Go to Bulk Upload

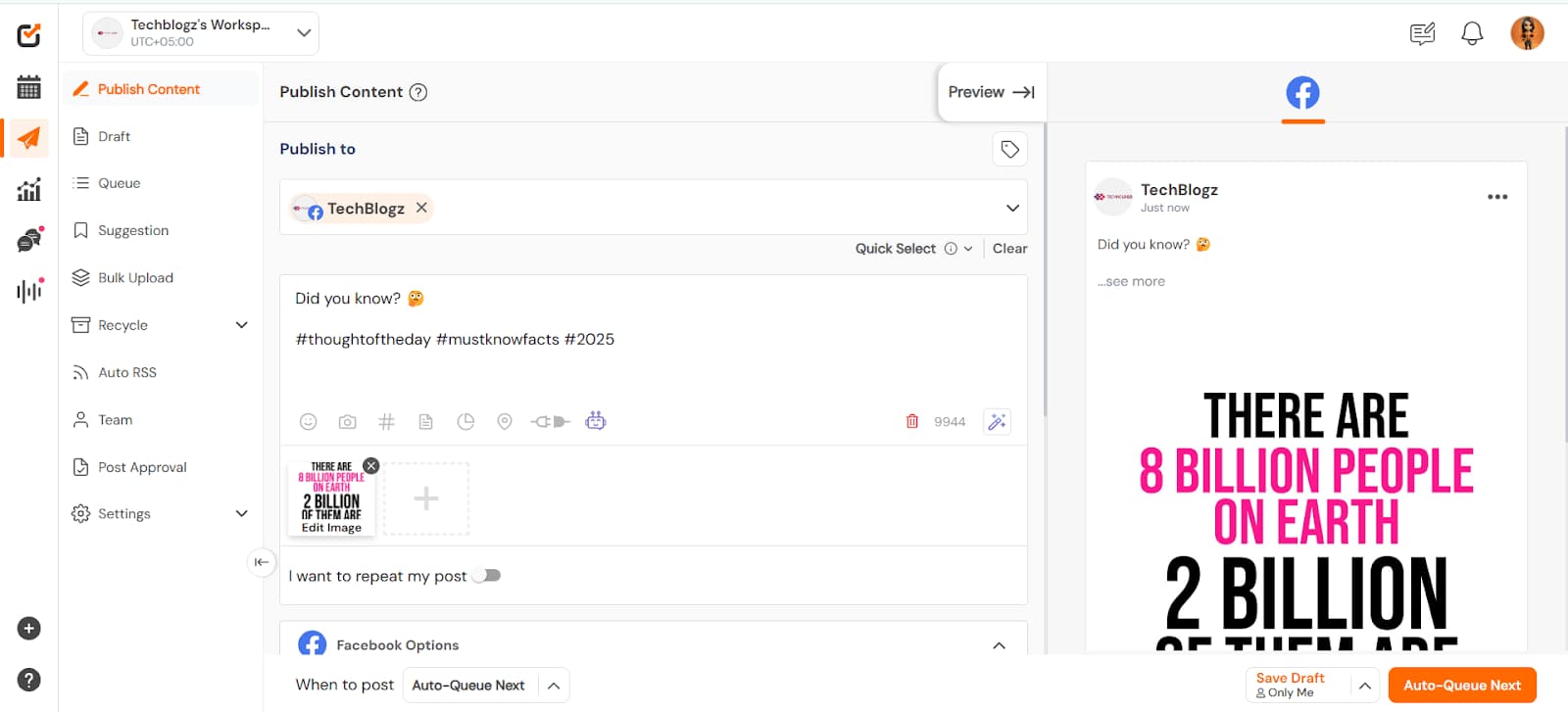click(x=135, y=278)
